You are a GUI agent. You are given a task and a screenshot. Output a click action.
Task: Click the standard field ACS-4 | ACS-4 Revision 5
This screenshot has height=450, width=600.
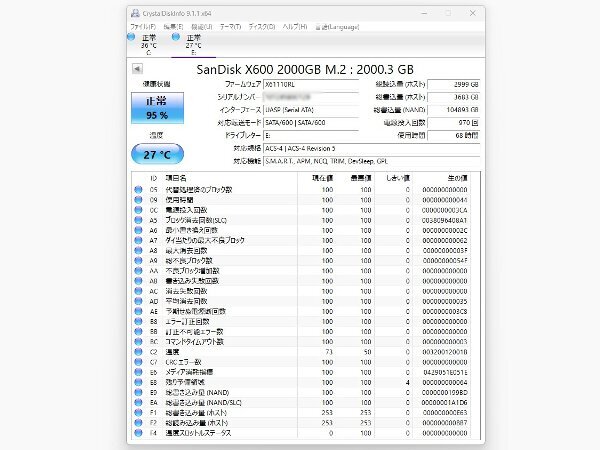click(372, 148)
